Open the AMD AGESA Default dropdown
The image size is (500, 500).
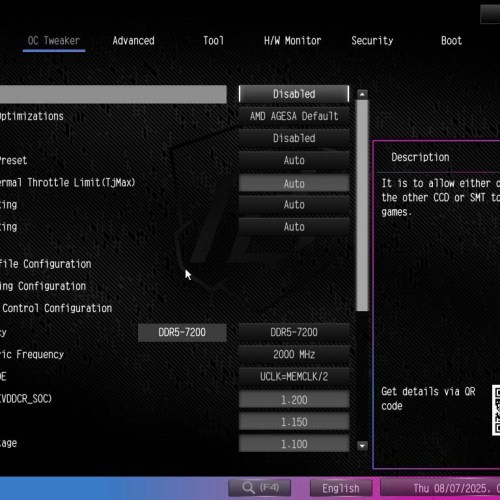[294, 116]
